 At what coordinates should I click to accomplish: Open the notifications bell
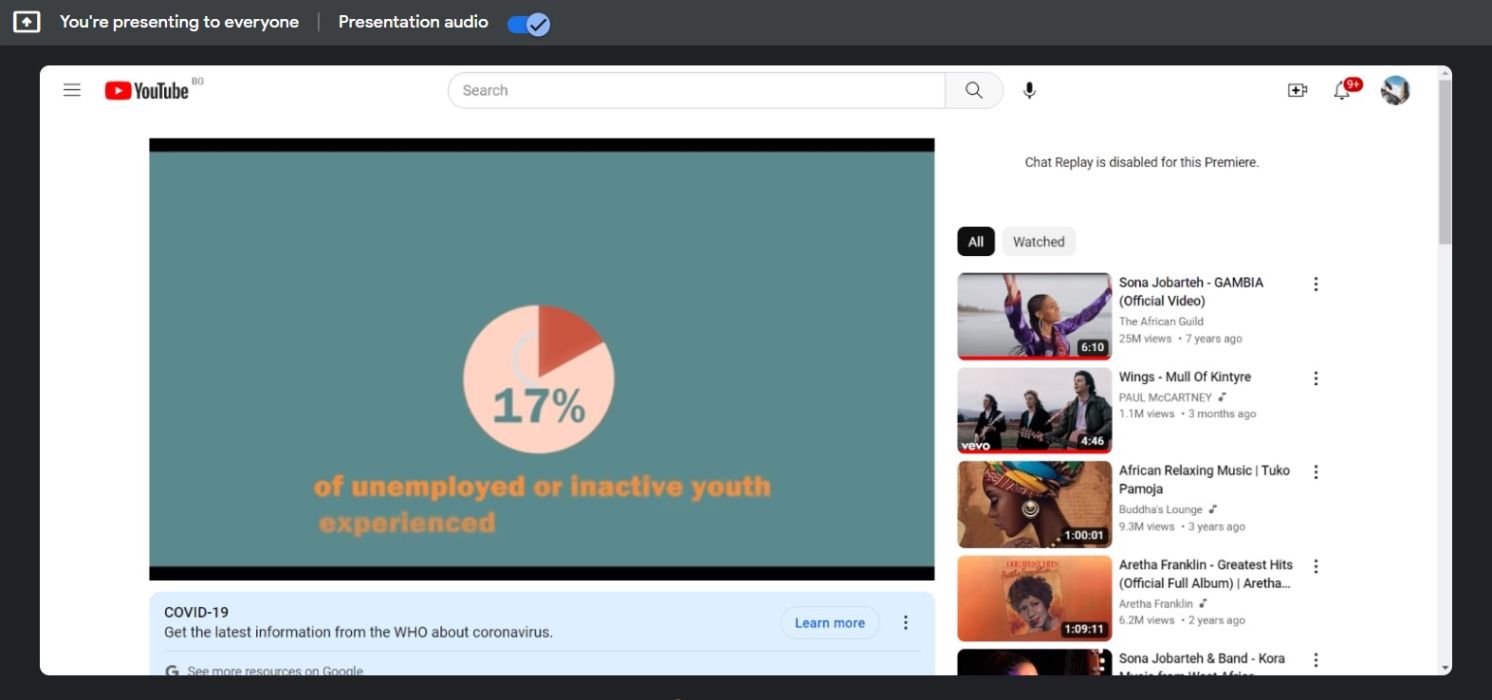point(1342,91)
